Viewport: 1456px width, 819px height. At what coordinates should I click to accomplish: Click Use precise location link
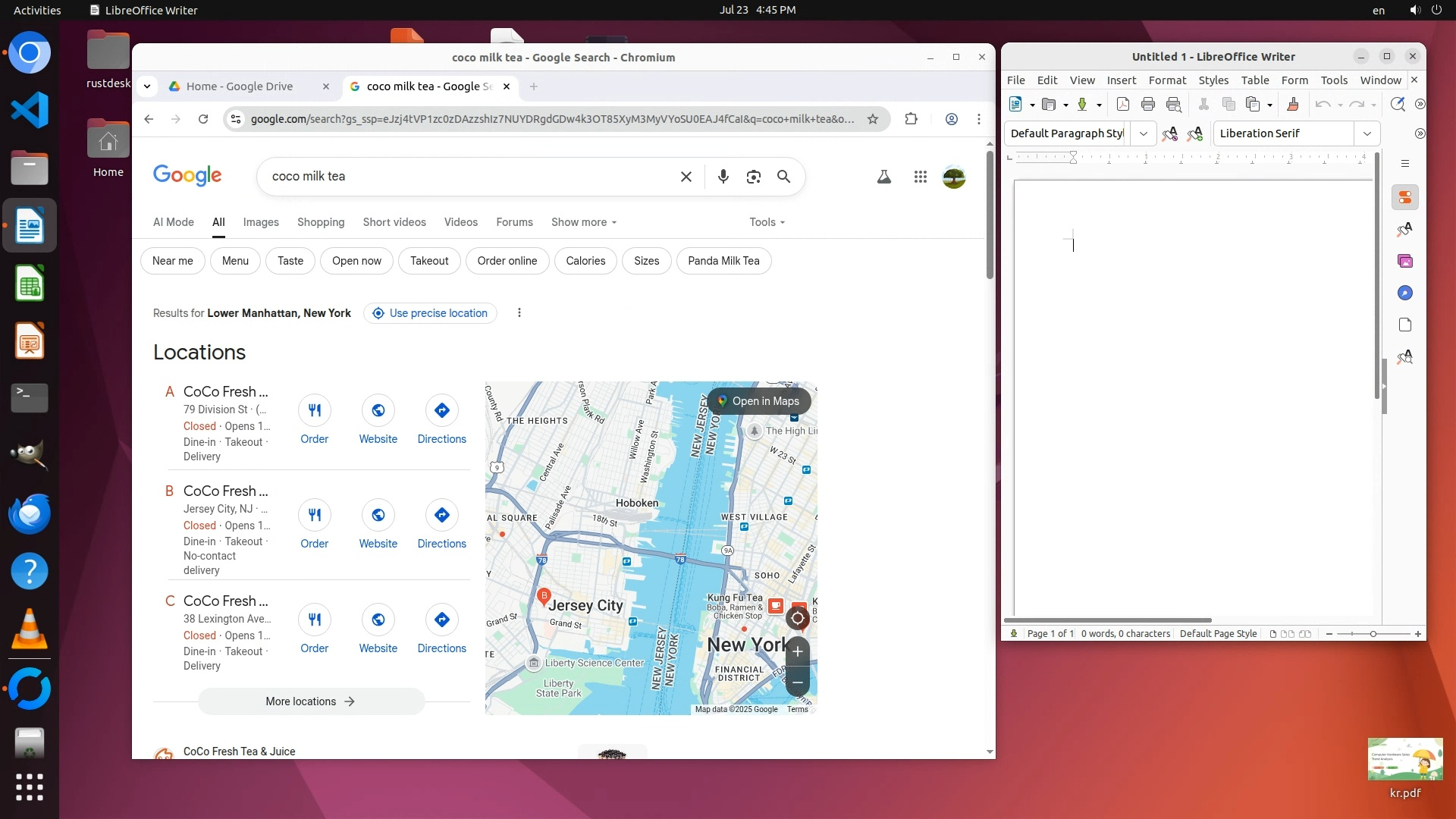point(430,313)
